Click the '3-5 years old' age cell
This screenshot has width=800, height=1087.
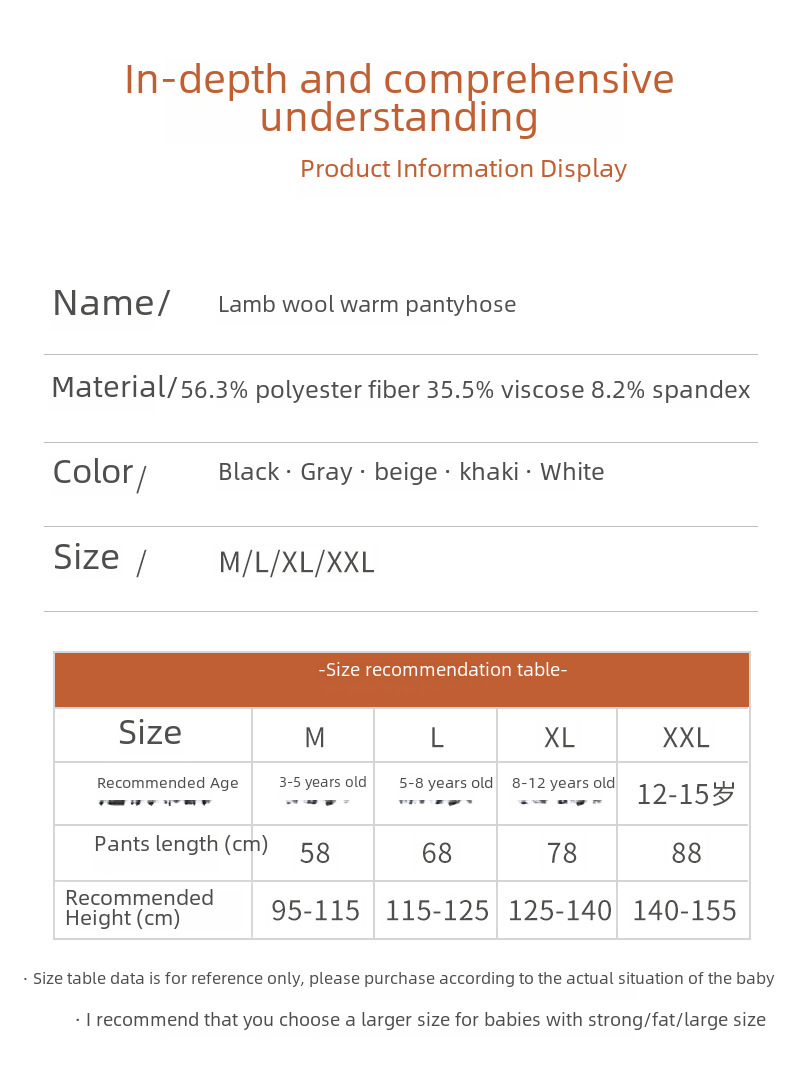(322, 782)
